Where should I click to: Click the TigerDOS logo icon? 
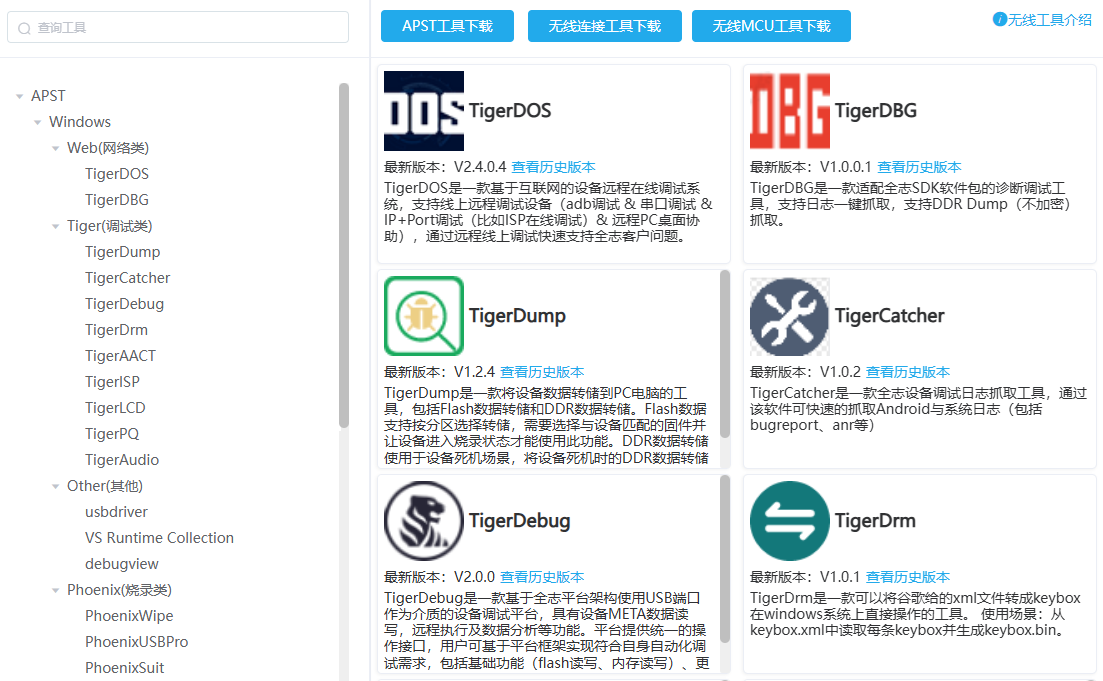(424, 111)
